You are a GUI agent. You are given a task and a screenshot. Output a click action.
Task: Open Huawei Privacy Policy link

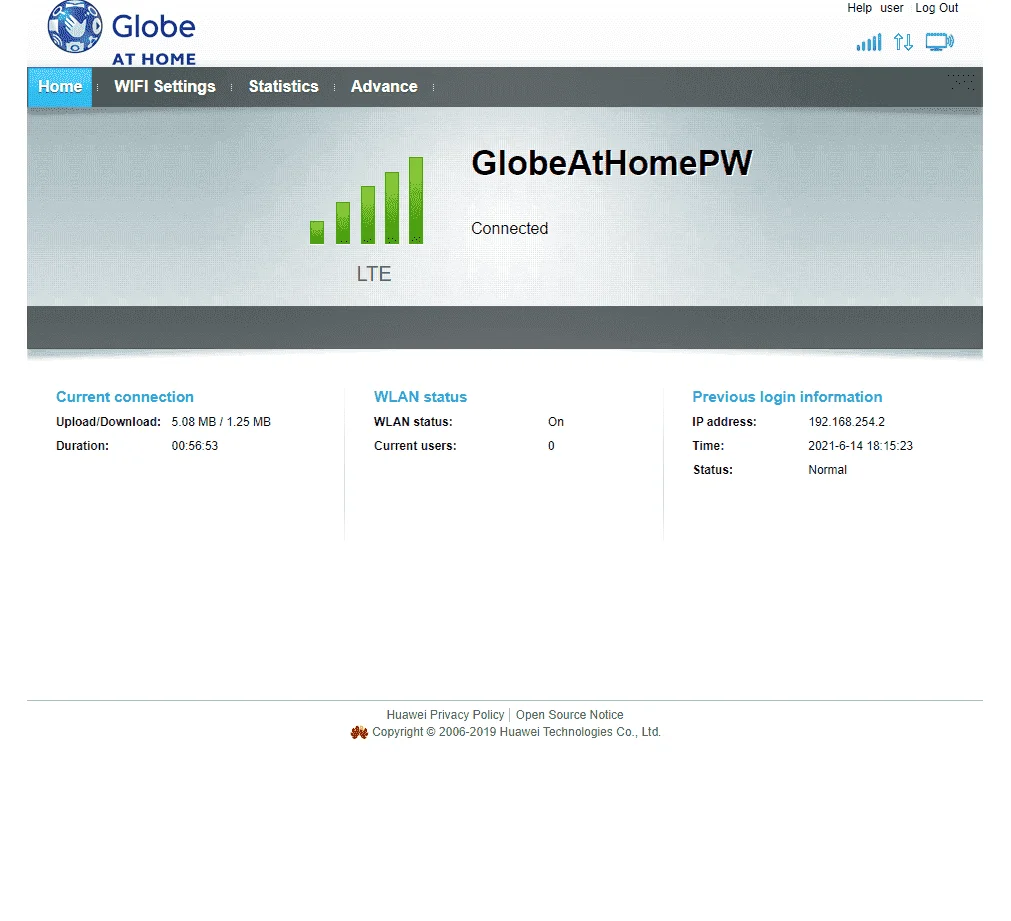tap(446, 715)
